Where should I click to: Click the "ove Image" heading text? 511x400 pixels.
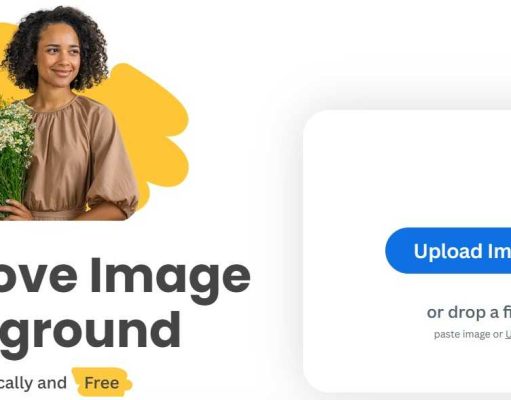124,278
